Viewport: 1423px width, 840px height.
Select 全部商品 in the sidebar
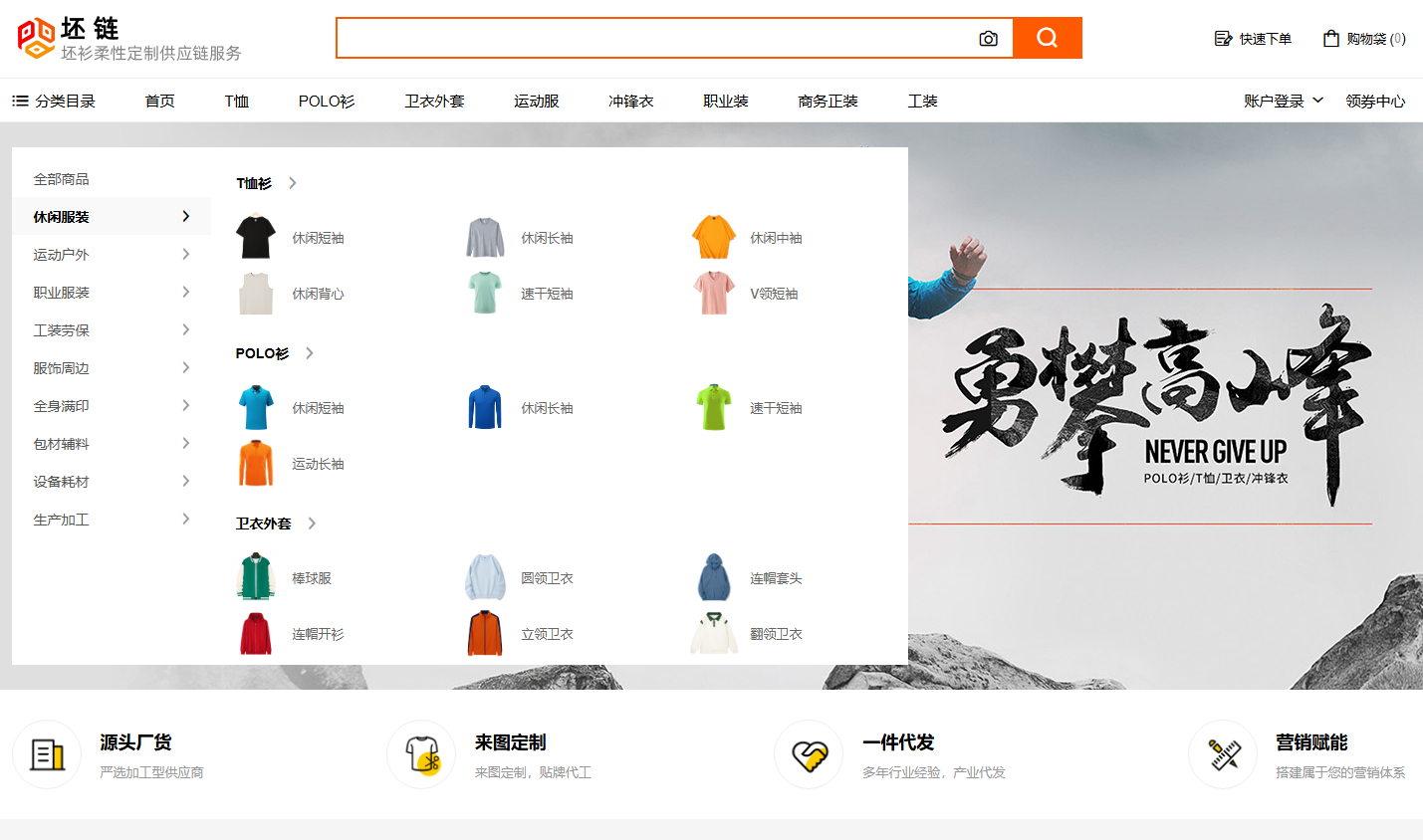click(x=63, y=178)
